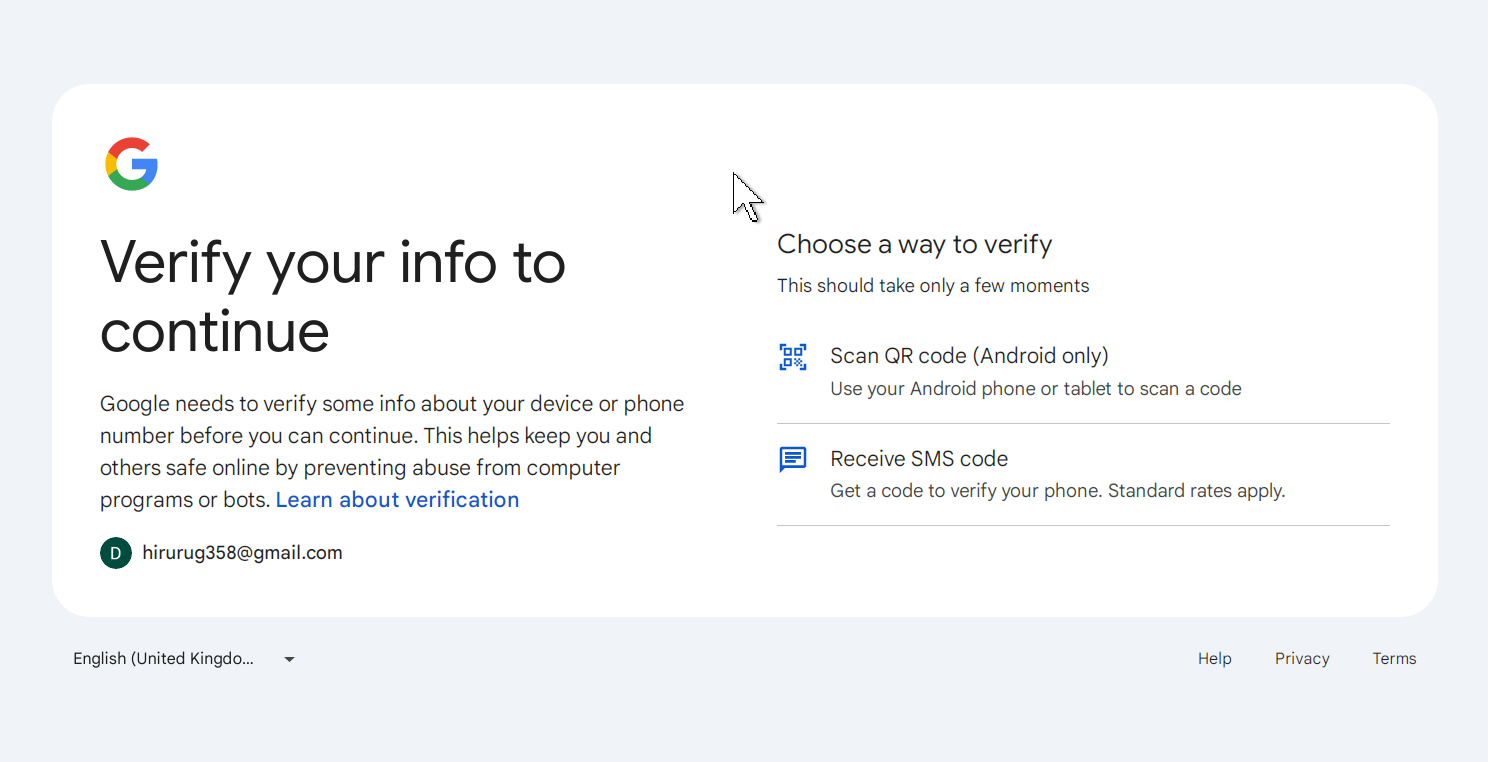Click the 'Choose a way to verify' heading
Image resolution: width=1488 pixels, height=762 pixels.
914,245
